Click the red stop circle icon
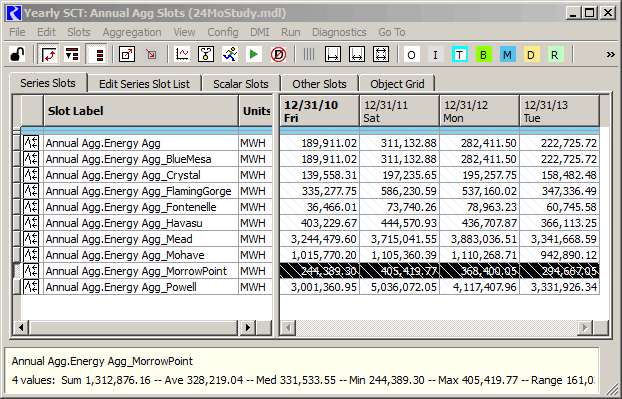The image size is (622, 399). point(278,54)
